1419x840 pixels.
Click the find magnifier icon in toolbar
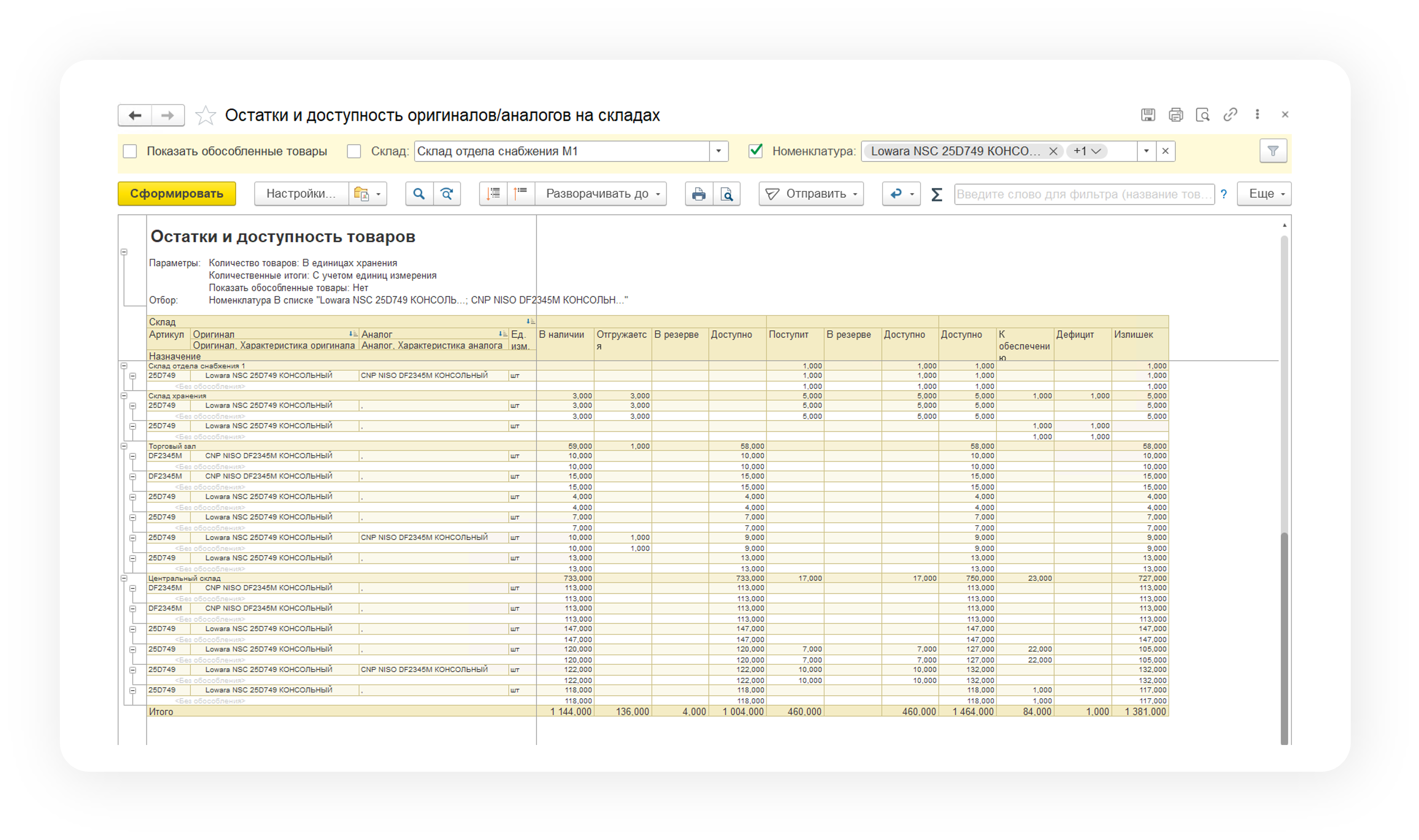point(419,194)
